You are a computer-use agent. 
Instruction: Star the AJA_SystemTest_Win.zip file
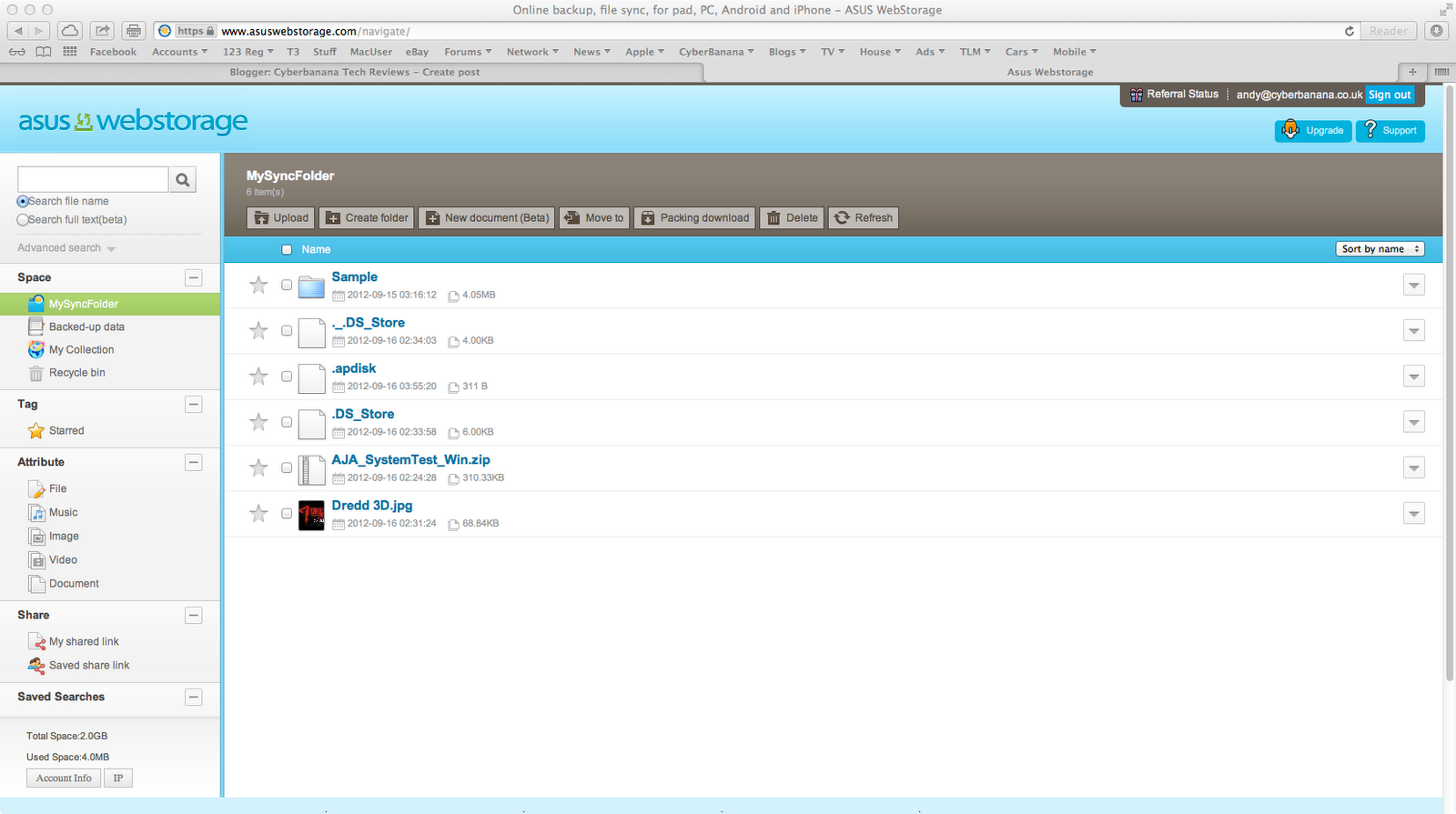pyautogui.click(x=258, y=467)
